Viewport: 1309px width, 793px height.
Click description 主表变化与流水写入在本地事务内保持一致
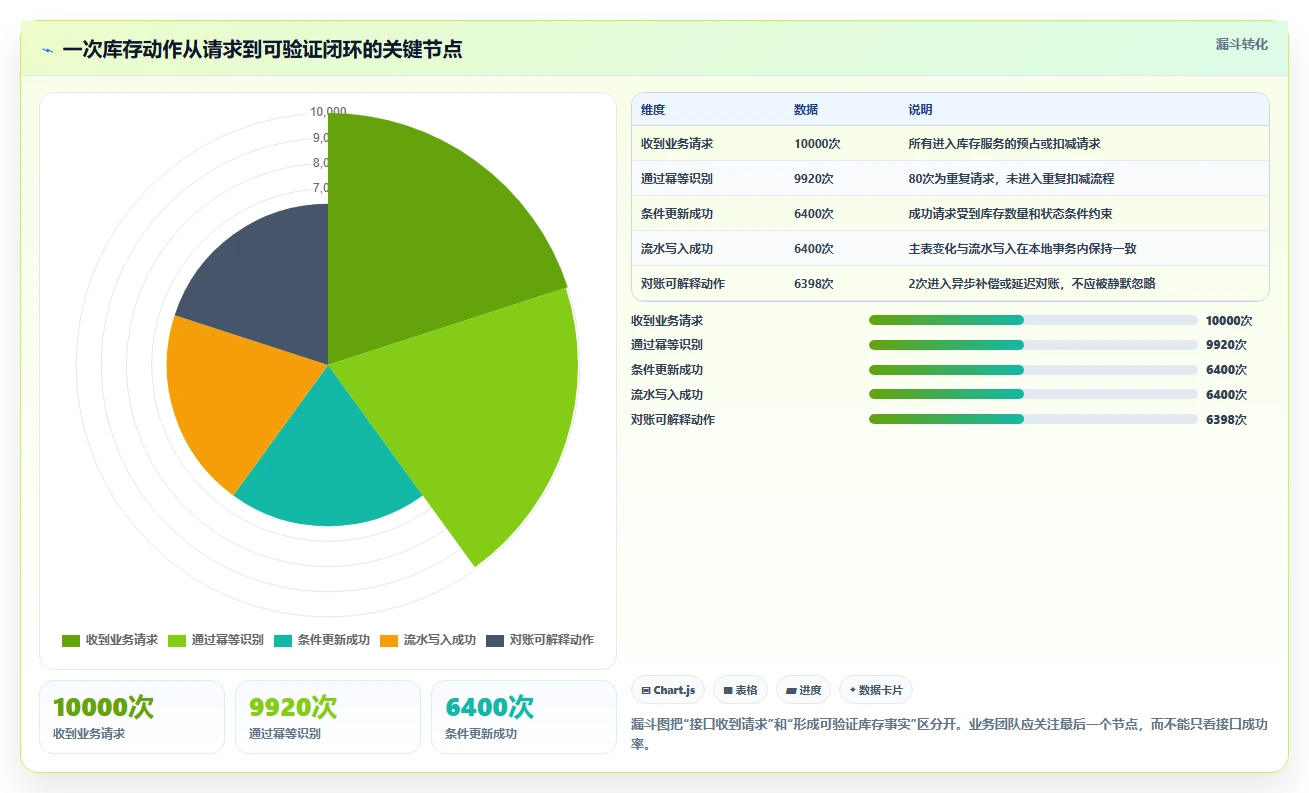coord(1023,249)
